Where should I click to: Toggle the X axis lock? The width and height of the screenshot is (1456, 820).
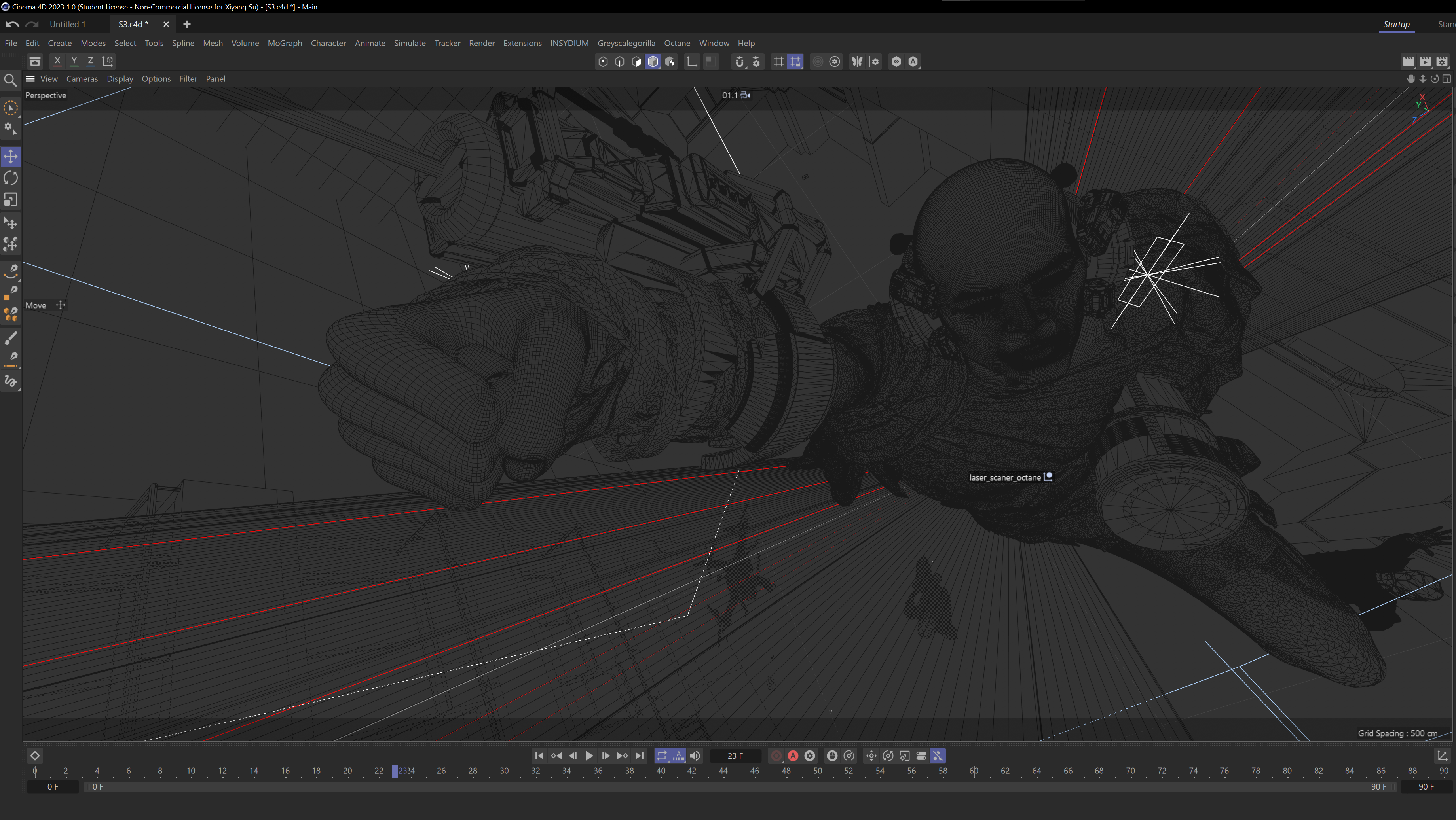click(57, 61)
